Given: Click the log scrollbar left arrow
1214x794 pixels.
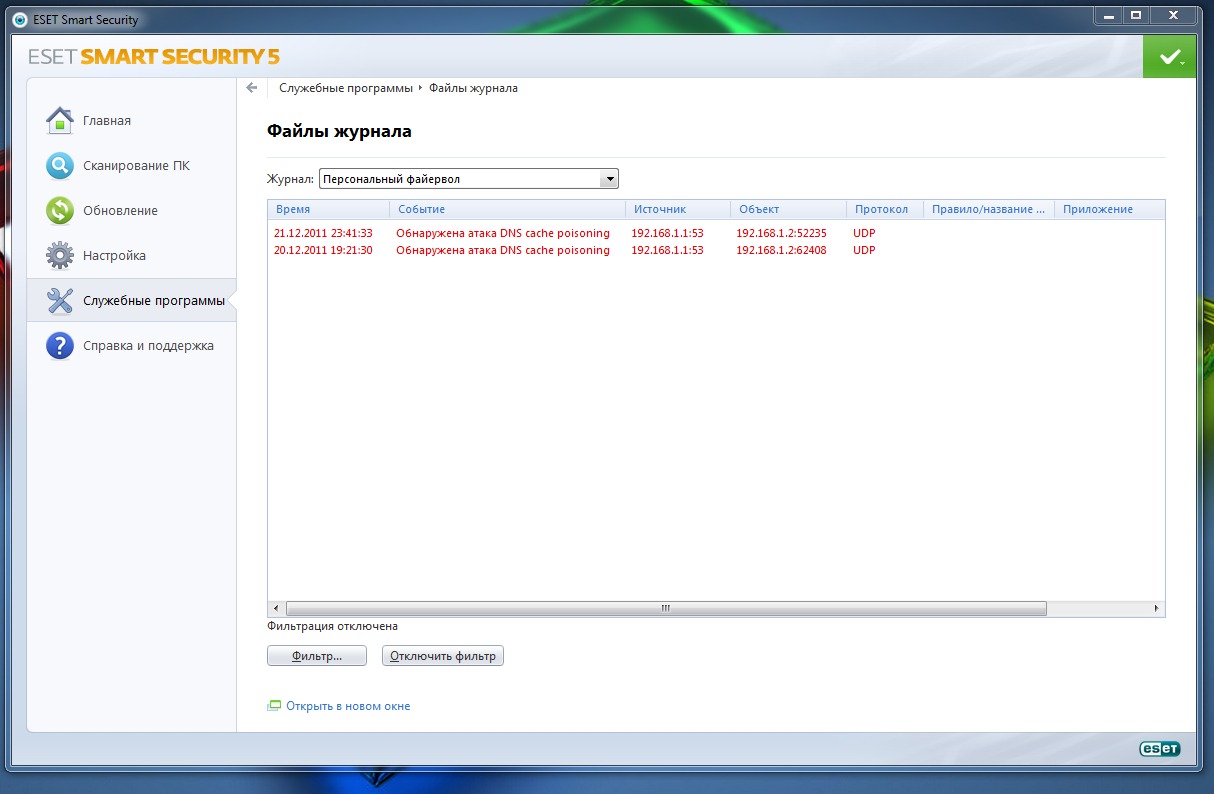Looking at the screenshot, I should (x=276, y=608).
